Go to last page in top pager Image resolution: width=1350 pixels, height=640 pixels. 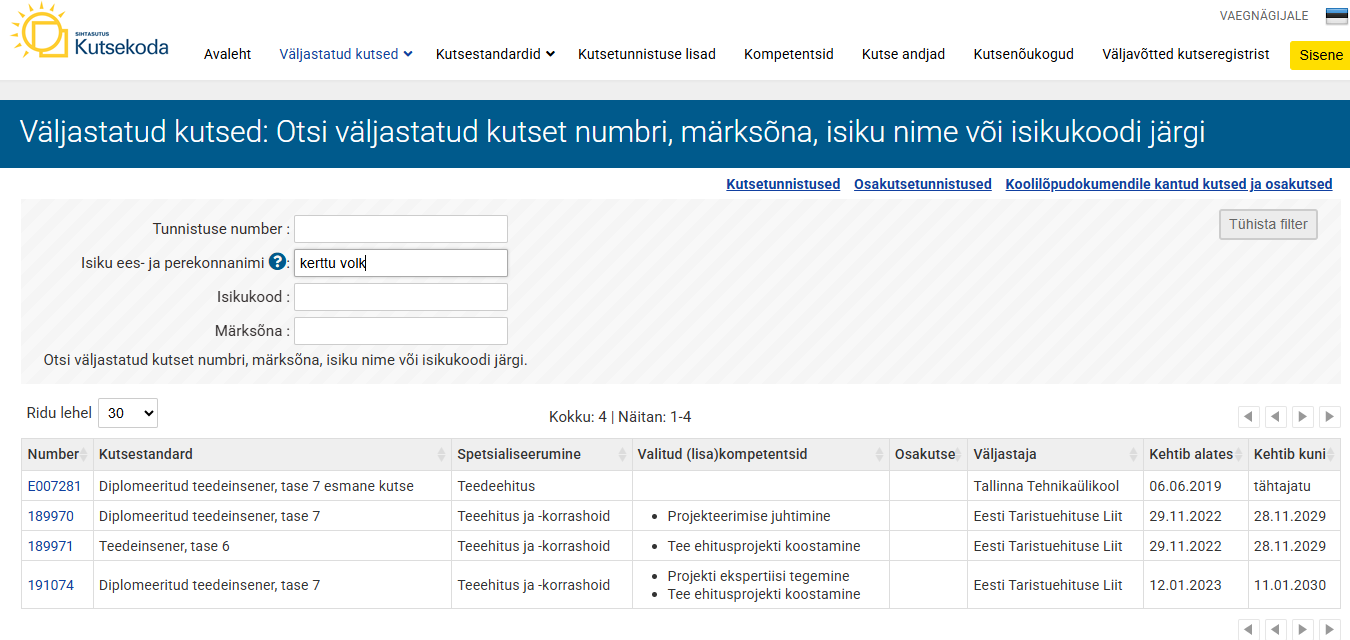(1330, 416)
